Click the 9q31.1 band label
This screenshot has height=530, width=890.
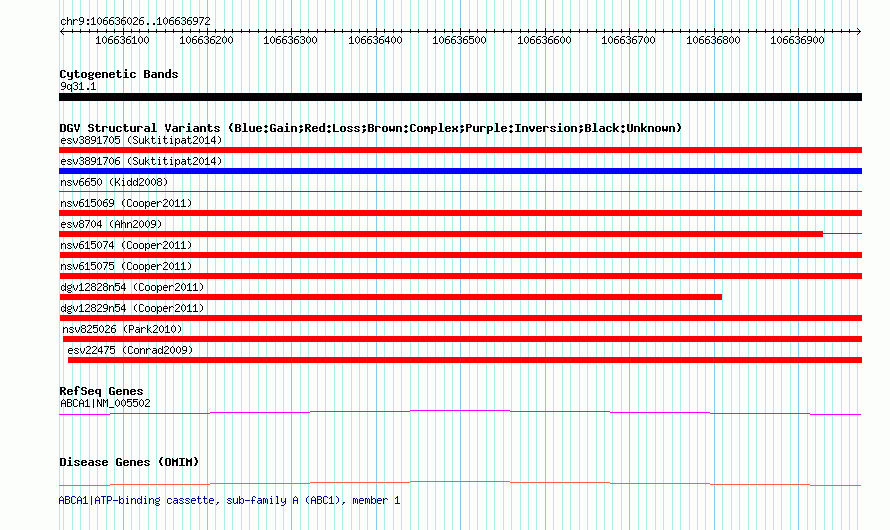(x=78, y=86)
